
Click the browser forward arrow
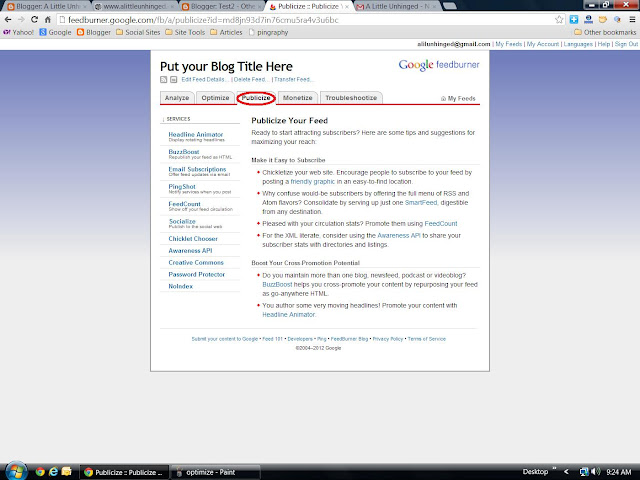[21, 20]
